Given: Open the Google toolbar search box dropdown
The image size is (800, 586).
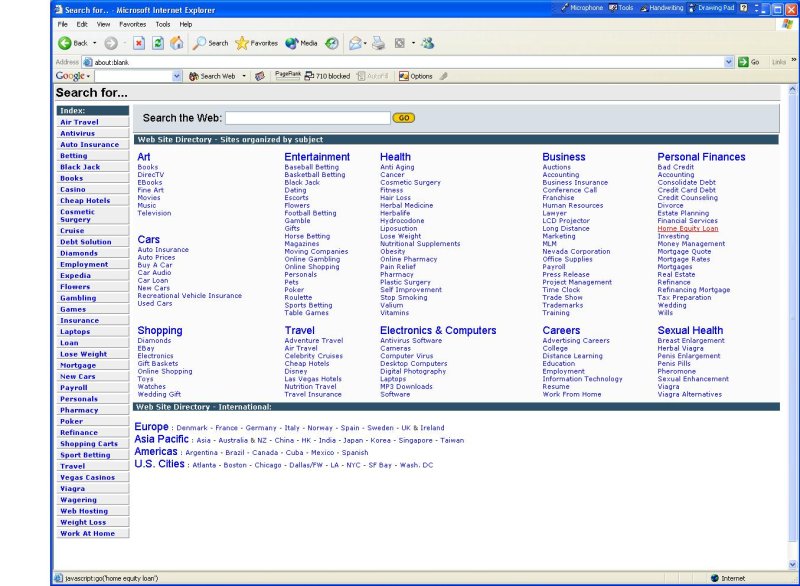Looking at the screenshot, I should (177, 76).
